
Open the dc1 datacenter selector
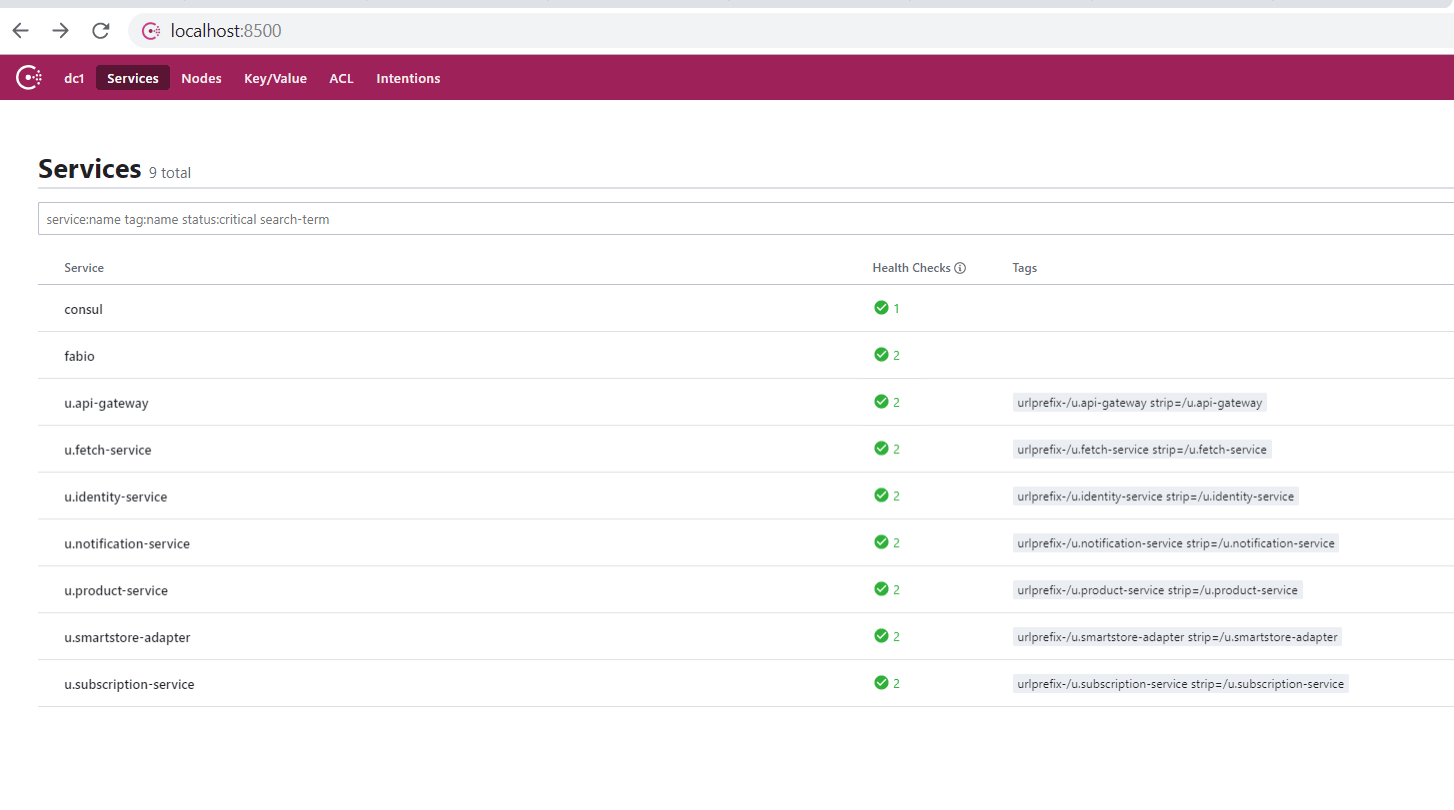pyautogui.click(x=74, y=78)
